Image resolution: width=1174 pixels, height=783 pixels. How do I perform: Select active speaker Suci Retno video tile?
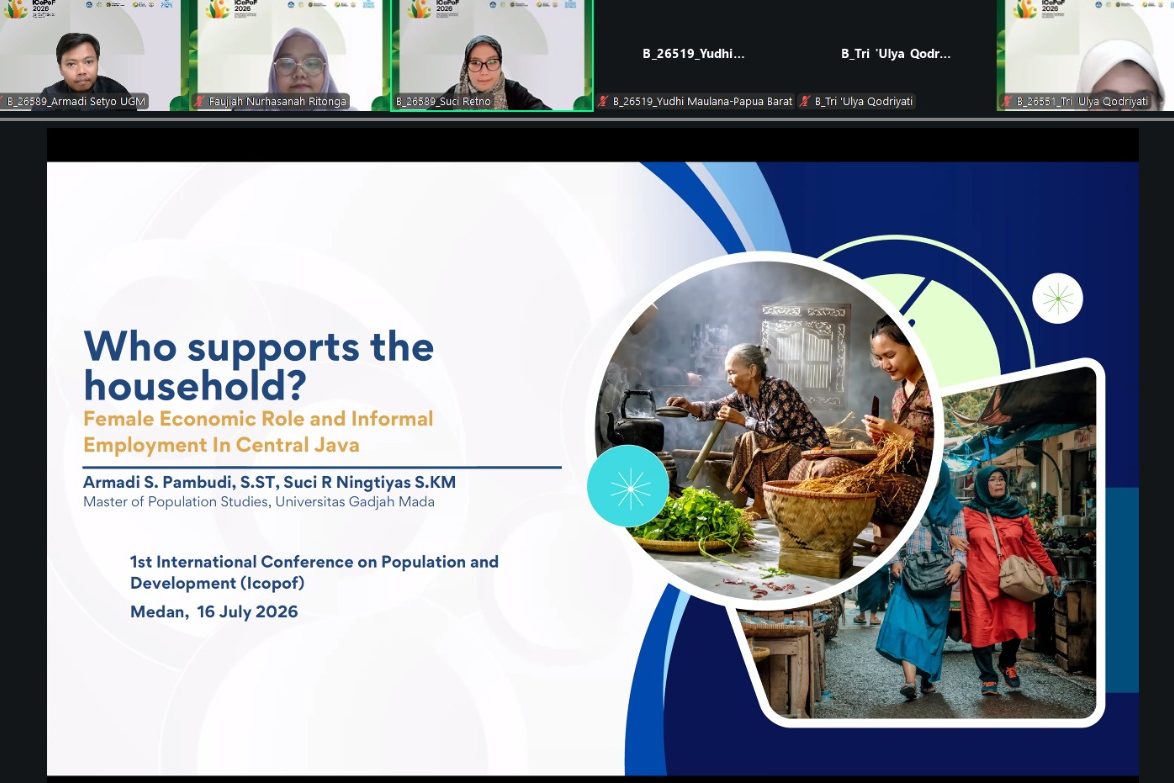pyautogui.click(x=492, y=55)
